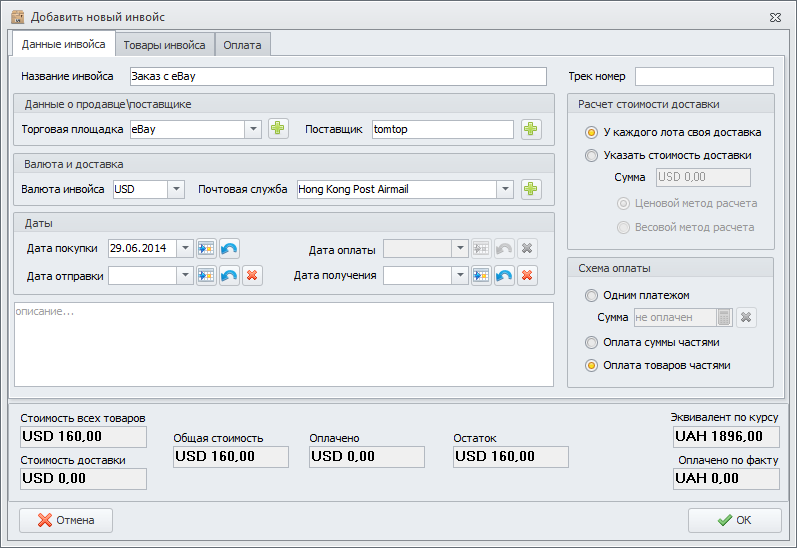Select Указать стоимость доставки radio button
The image size is (797, 548).
pos(592,155)
